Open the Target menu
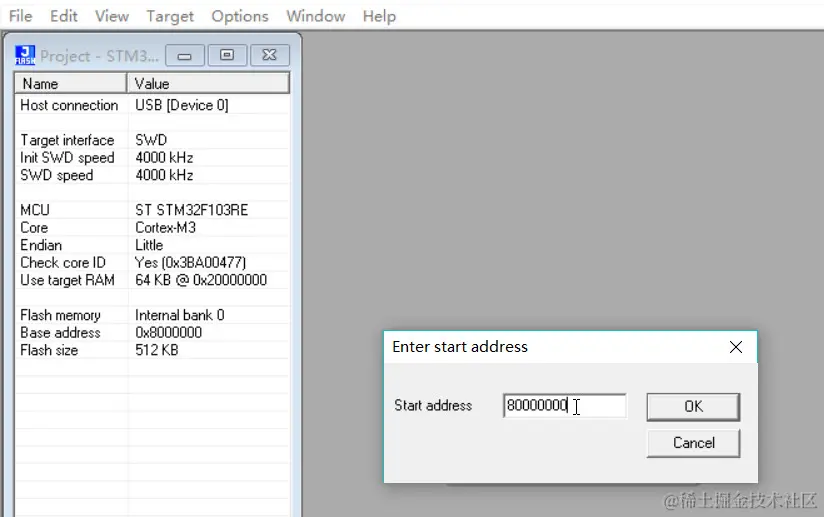The height and width of the screenshot is (517, 824). [170, 16]
